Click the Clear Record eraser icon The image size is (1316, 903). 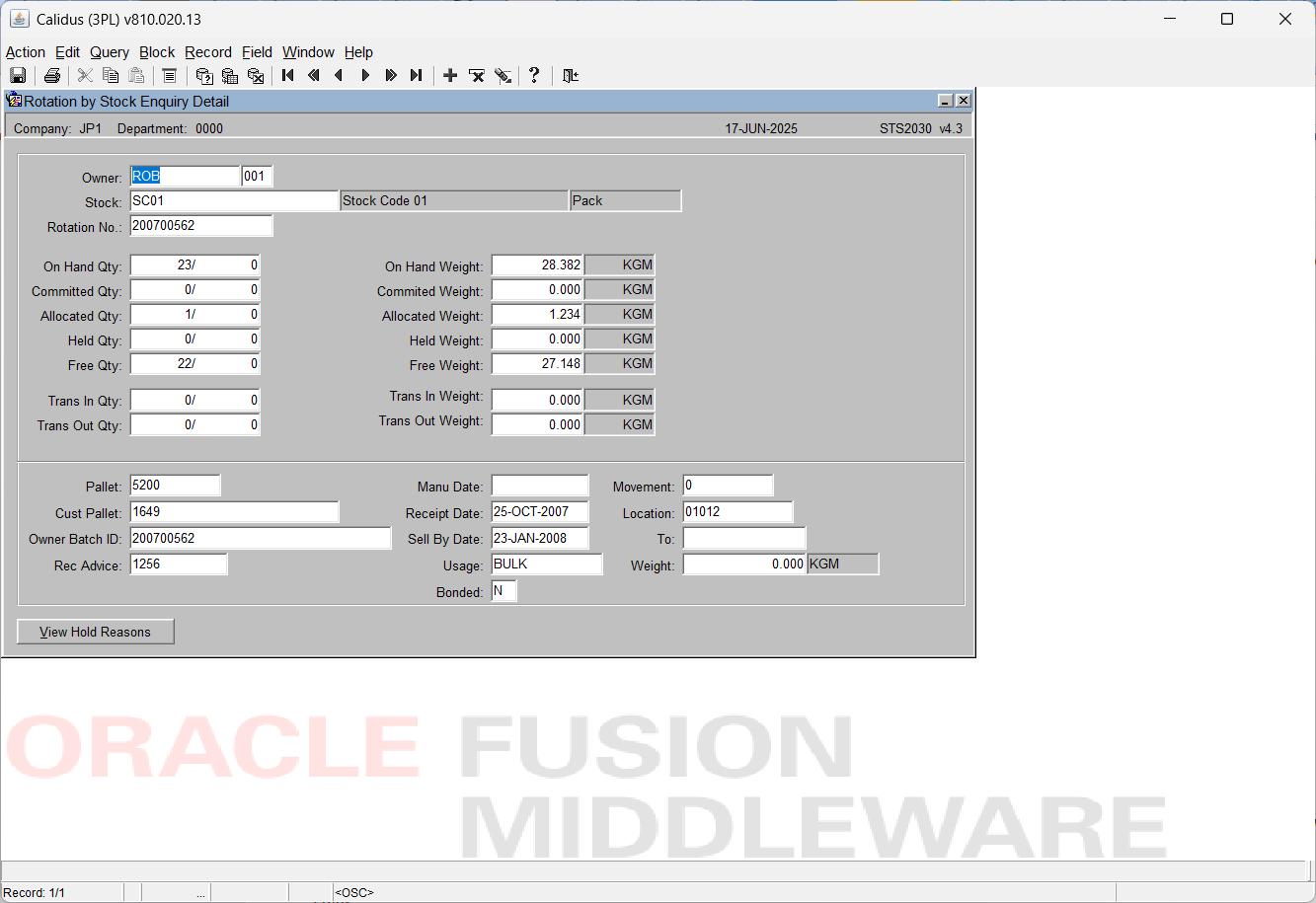click(x=503, y=75)
